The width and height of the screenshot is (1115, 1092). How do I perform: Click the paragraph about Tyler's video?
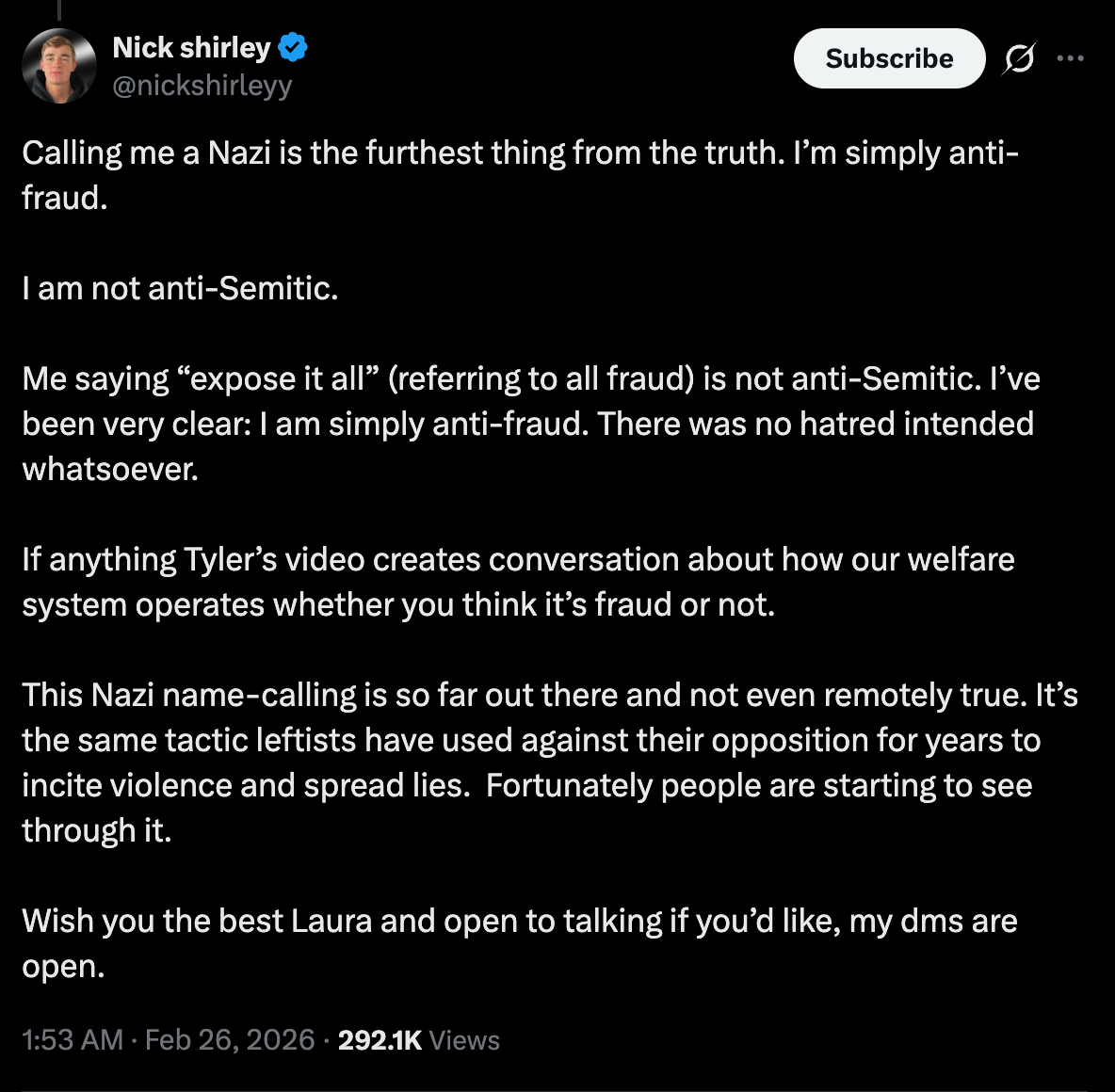coord(518,582)
